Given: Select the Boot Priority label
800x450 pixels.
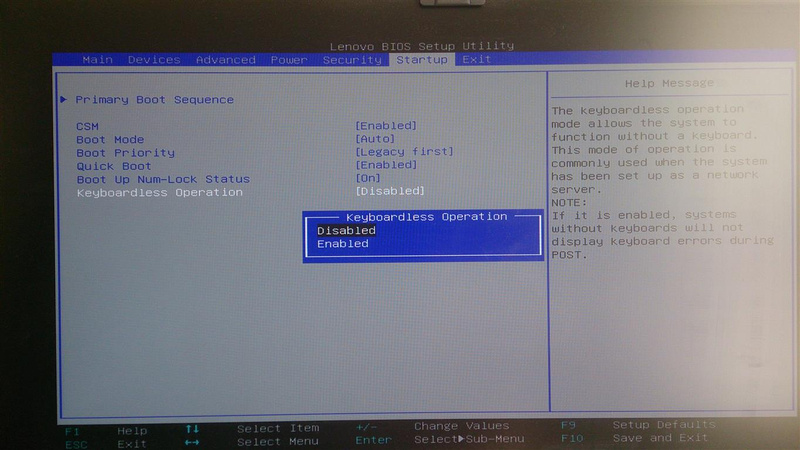Looking at the screenshot, I should (x=125, y=153).
